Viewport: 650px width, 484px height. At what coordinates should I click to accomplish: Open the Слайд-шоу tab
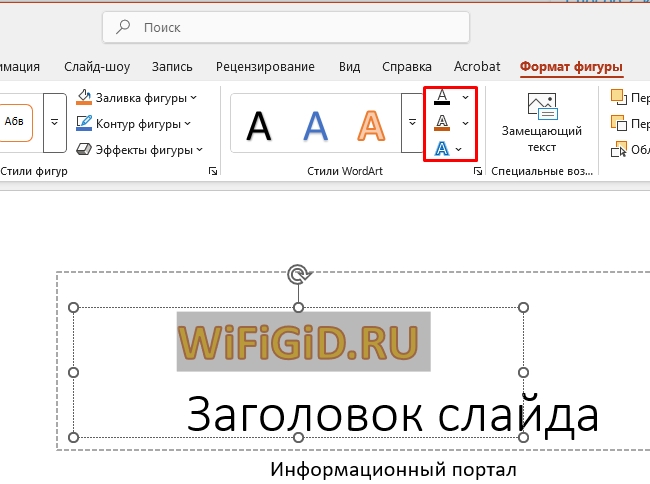coord(97,67)
